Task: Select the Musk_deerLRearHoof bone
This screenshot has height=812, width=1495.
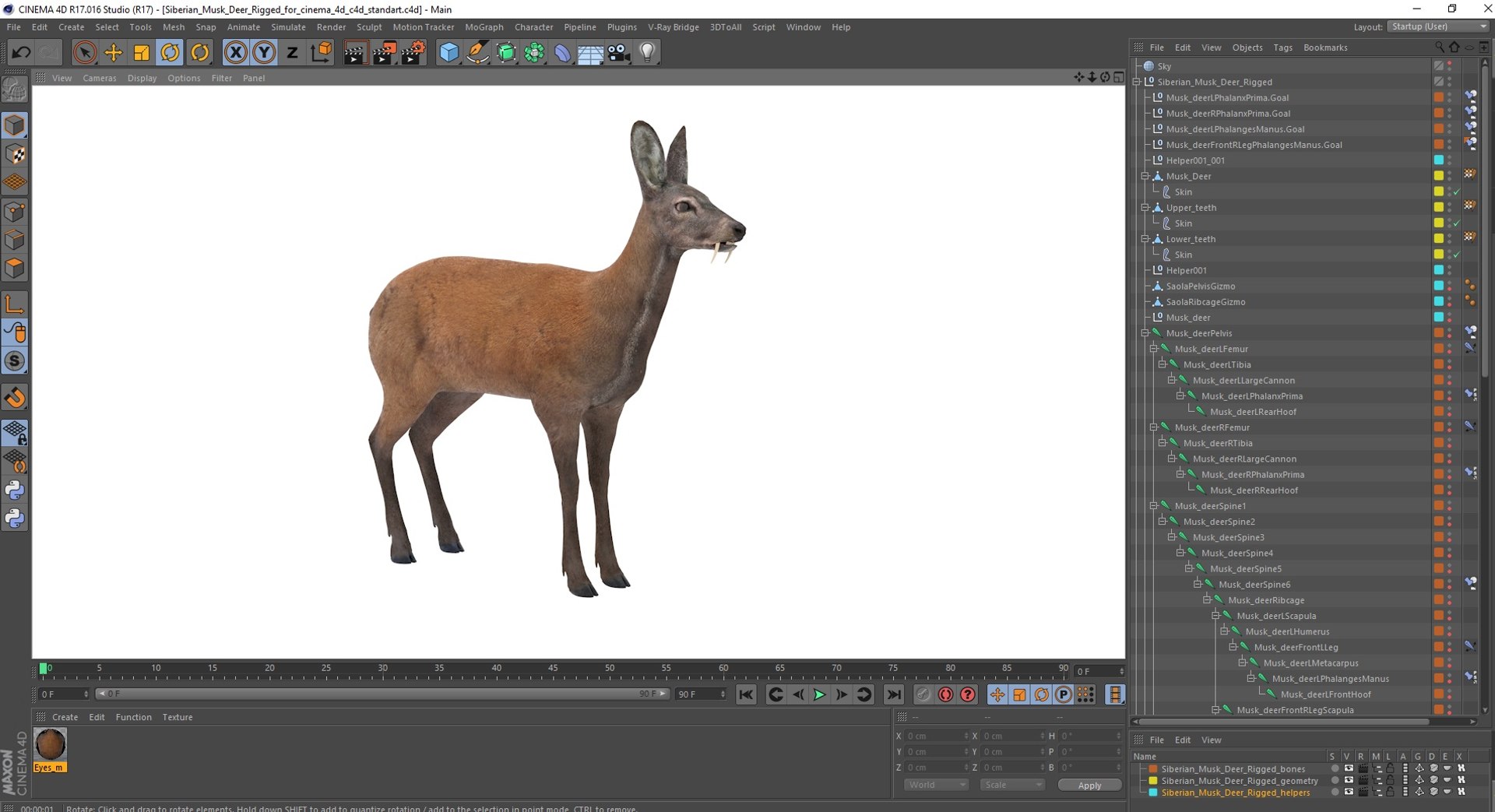Action: [1253, 412]
